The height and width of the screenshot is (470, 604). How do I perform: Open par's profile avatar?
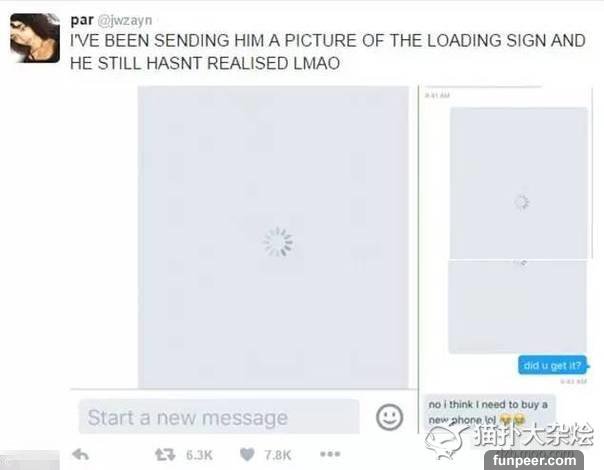point(35,38)
